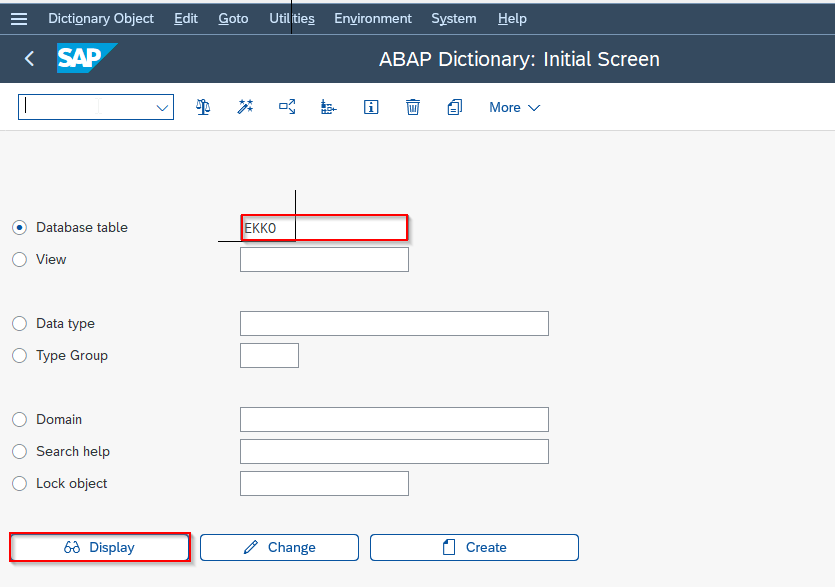Select the View radio button
Viewport: 835px width, 587px height.
click(18, 259)
